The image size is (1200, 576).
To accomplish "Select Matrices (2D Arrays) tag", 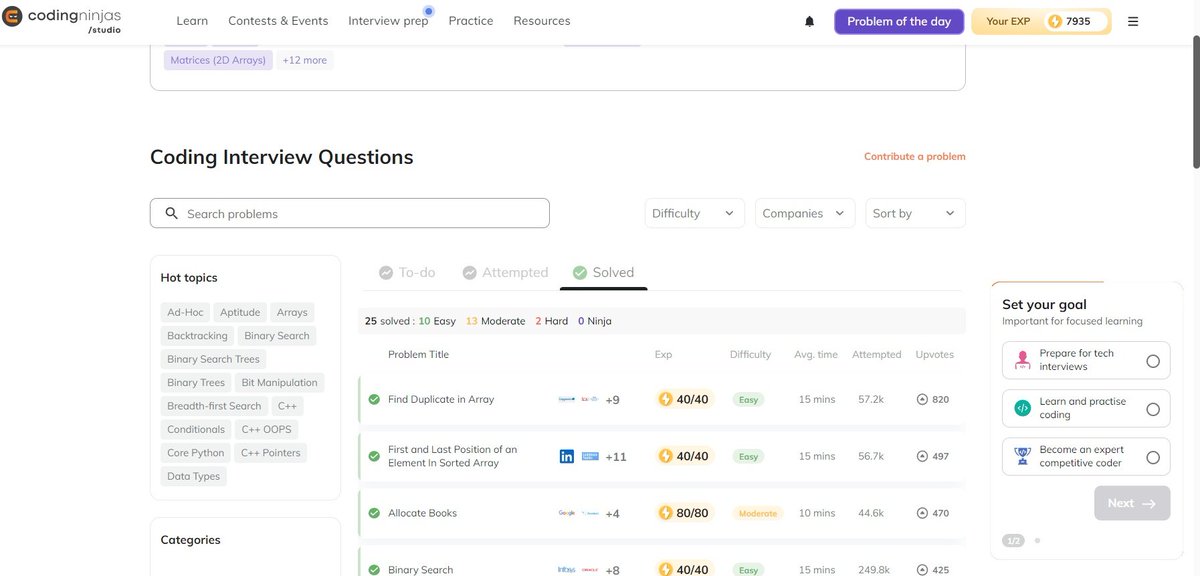I will pos(218,60).
